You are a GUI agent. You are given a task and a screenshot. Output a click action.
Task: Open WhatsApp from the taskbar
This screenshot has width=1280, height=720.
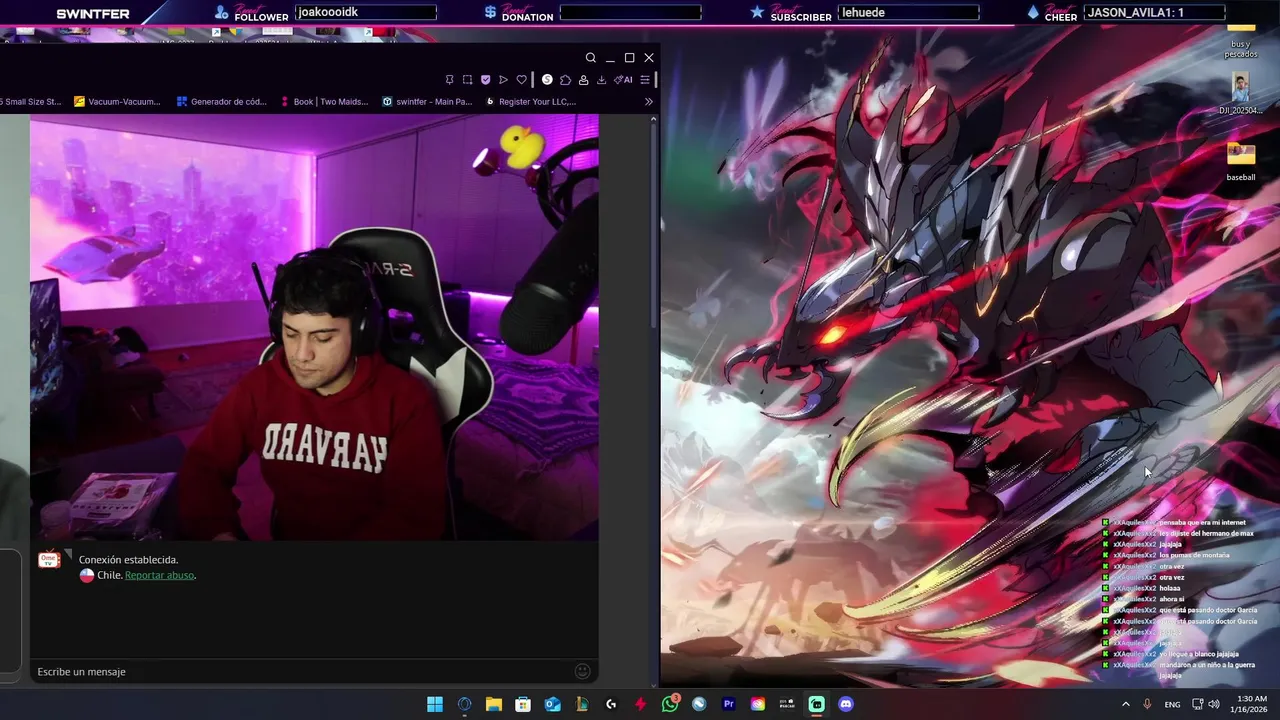670,704
